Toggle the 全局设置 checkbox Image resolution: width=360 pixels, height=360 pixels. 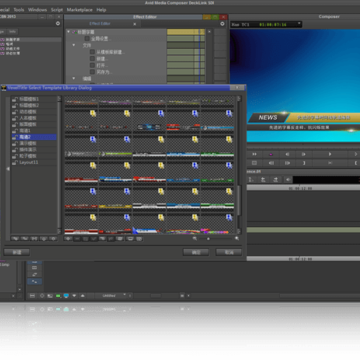pos(87,39)
